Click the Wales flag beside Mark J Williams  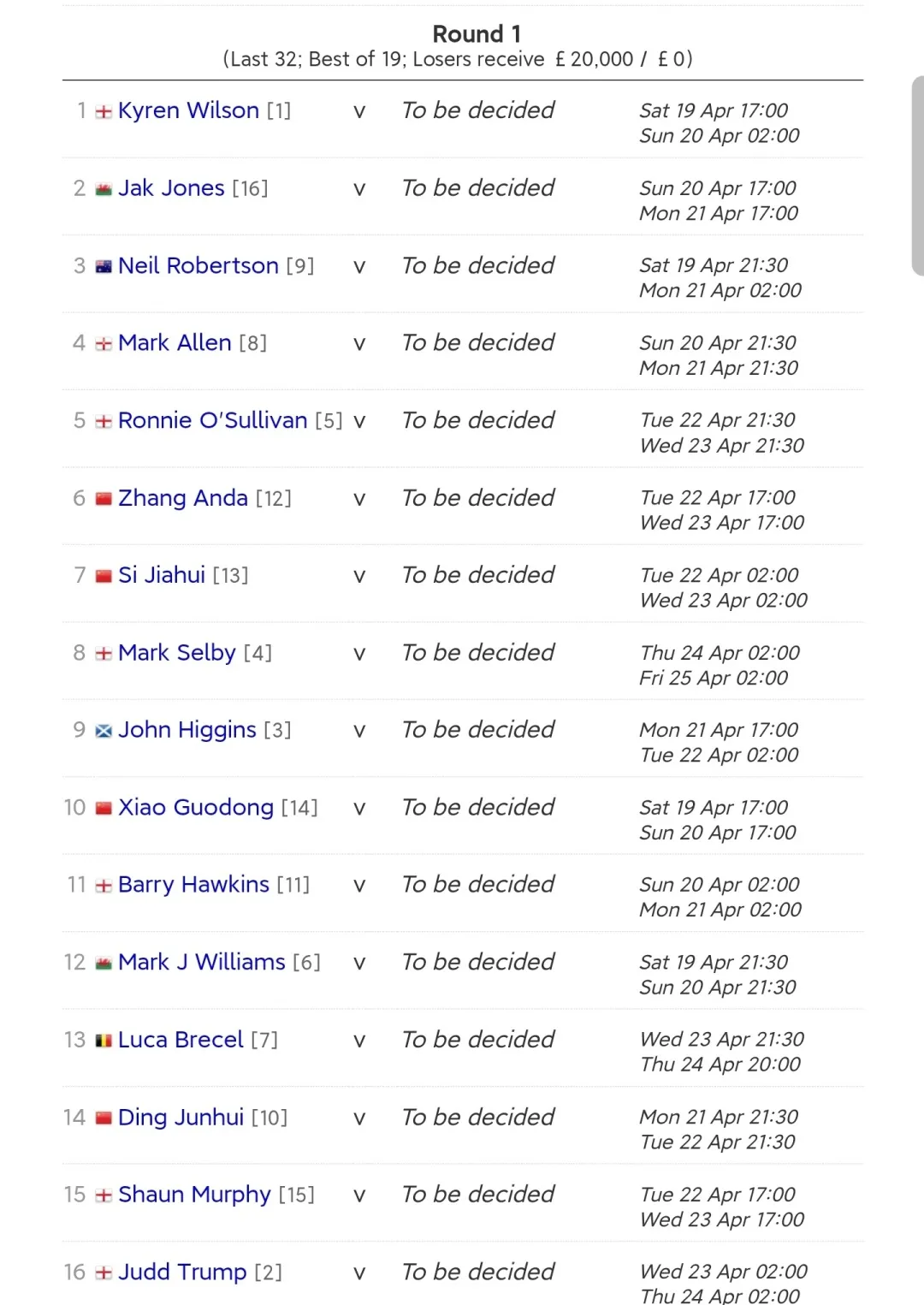point(104,964)
